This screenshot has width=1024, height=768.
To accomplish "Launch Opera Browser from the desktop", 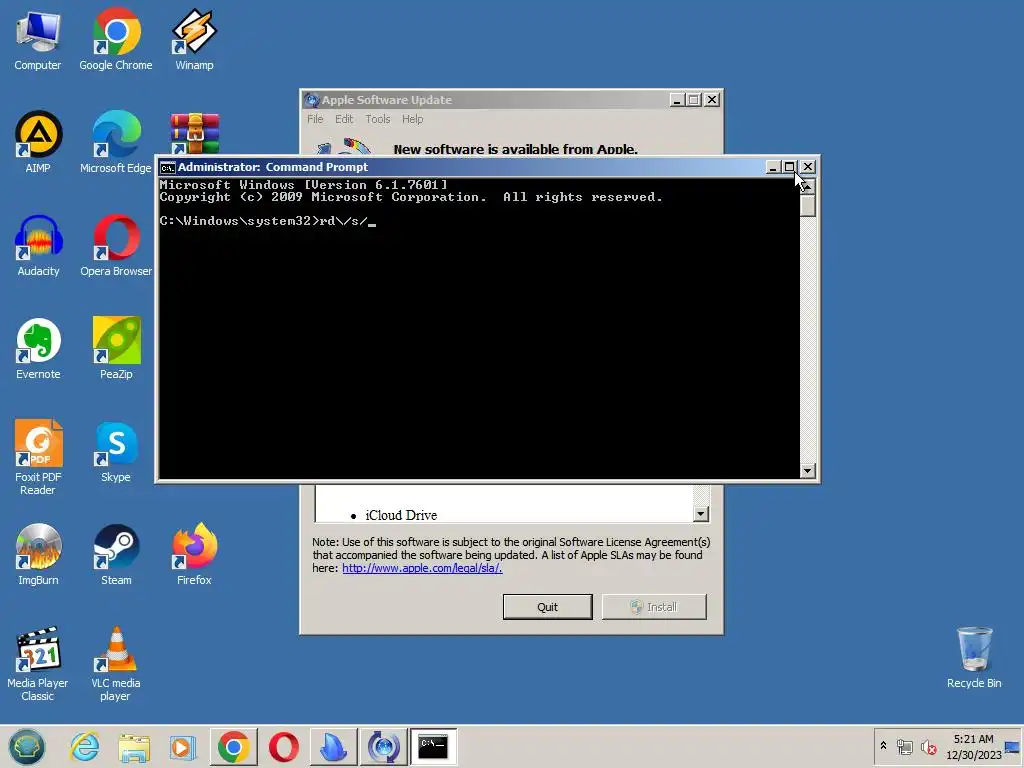I will tap(116, 246).
